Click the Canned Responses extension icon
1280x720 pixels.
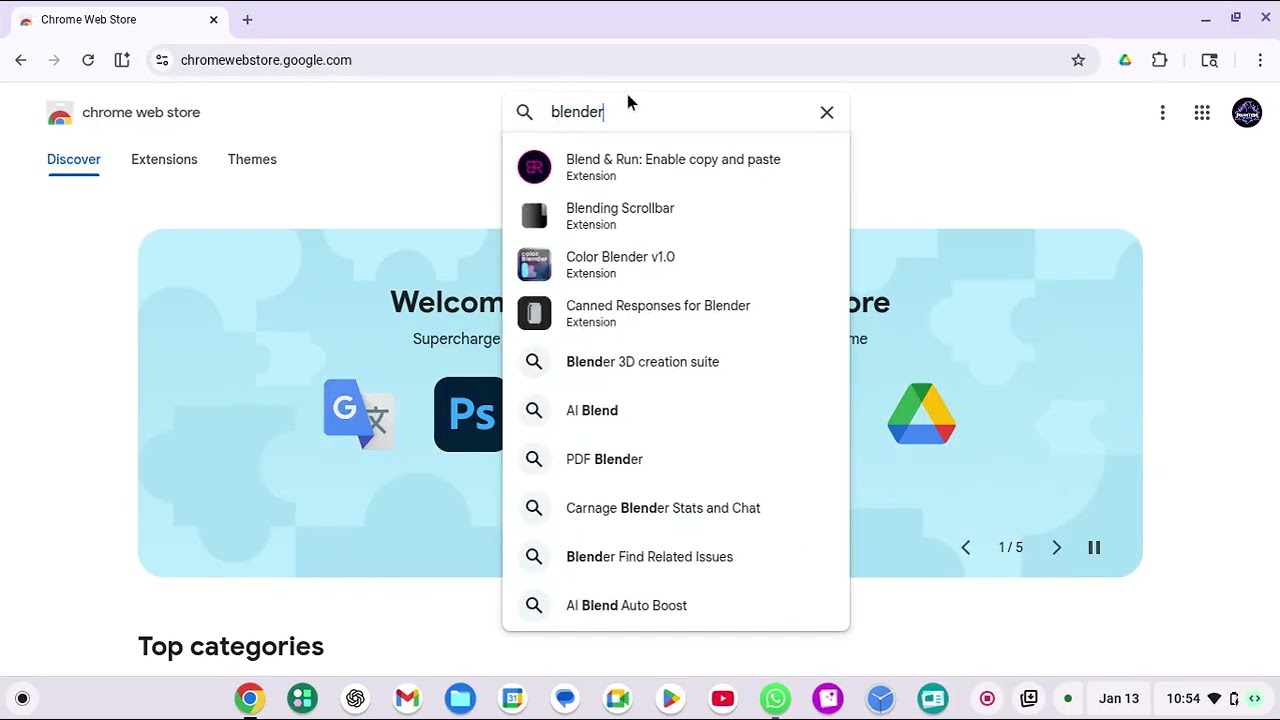534,313
